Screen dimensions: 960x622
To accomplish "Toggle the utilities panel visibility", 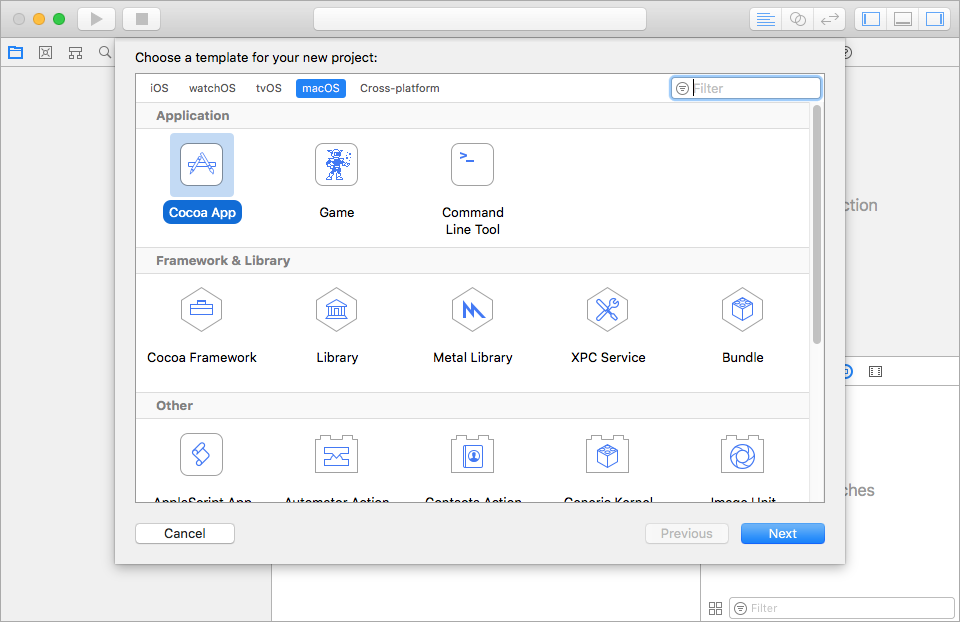I will pyautogui.click(x=935, y=19).
